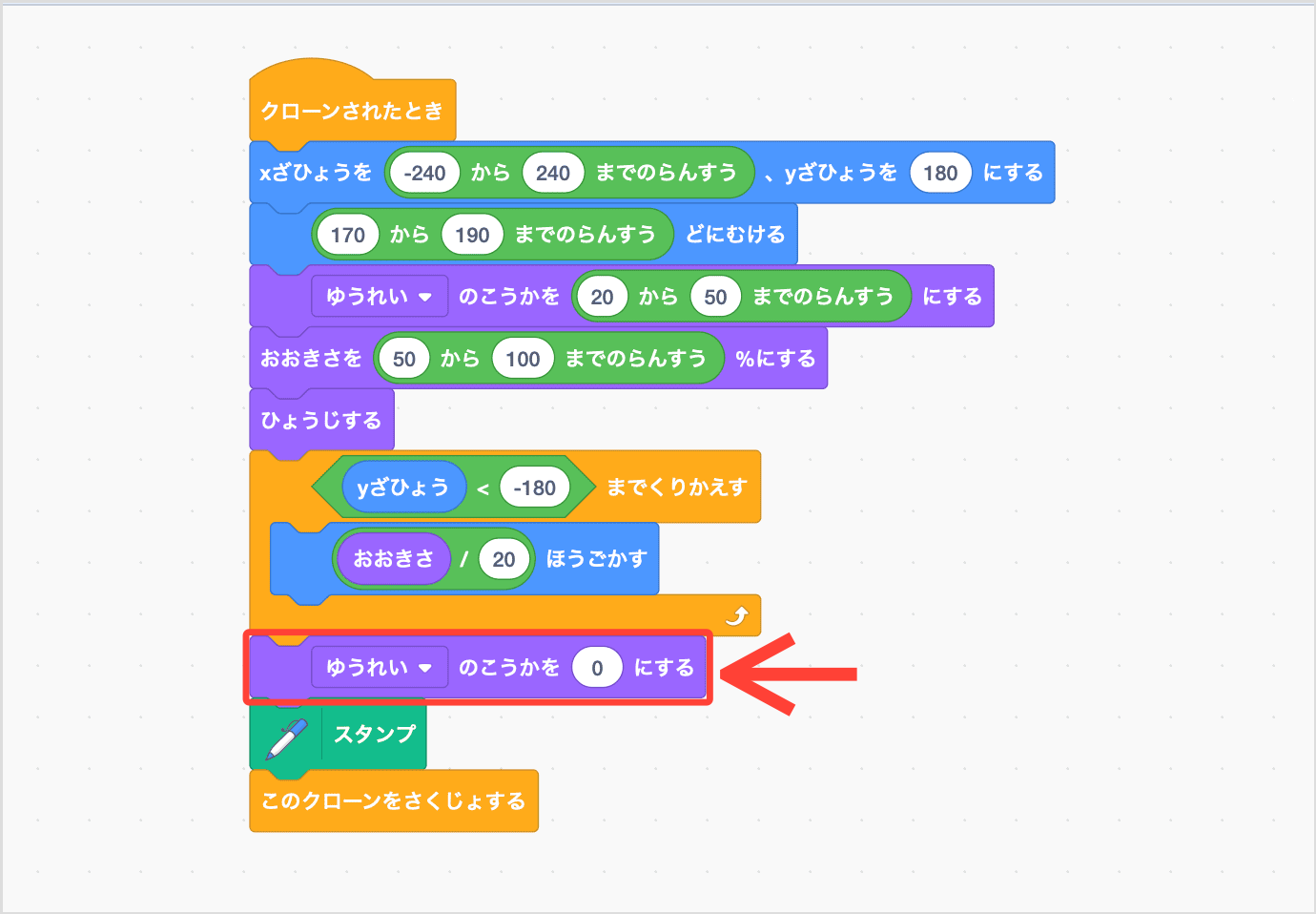Viewport: 1316px width, 914px height.
Task: Click the xざひょうを block label
Action: pyautogui.click(x=316, y=173)
